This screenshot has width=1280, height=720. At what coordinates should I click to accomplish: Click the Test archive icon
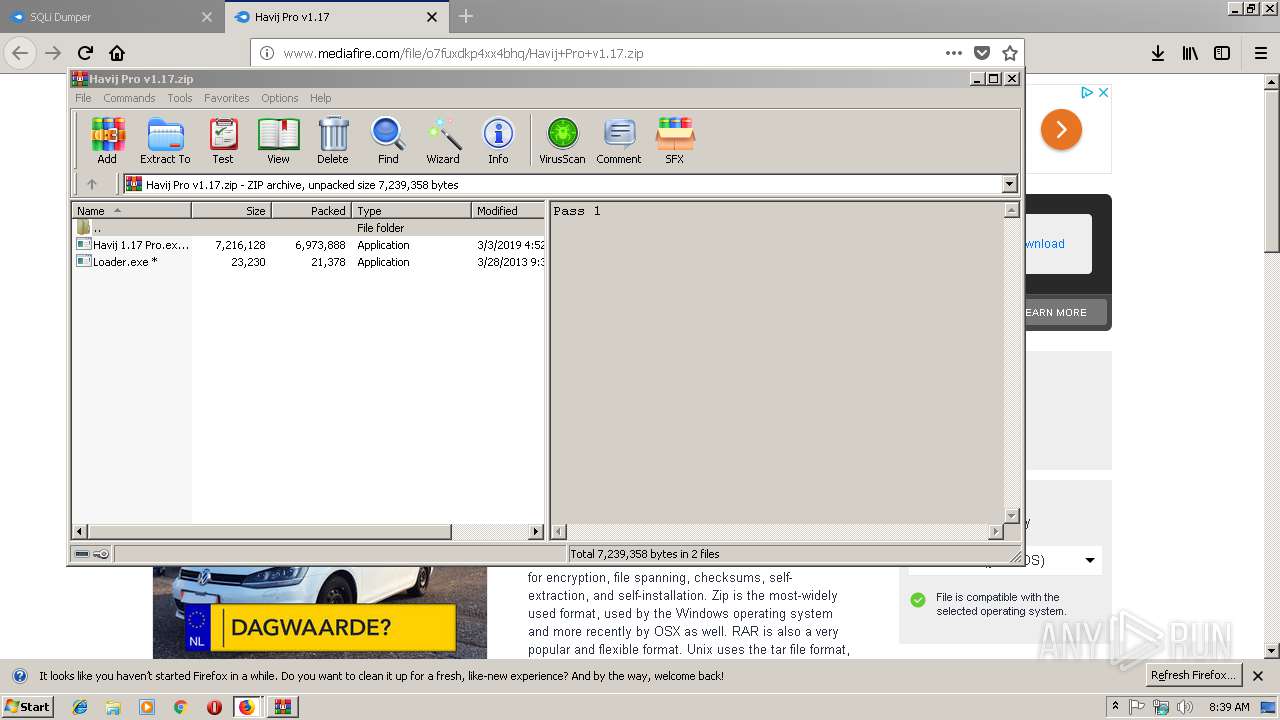pyautogui.click(x=223, y=141)
